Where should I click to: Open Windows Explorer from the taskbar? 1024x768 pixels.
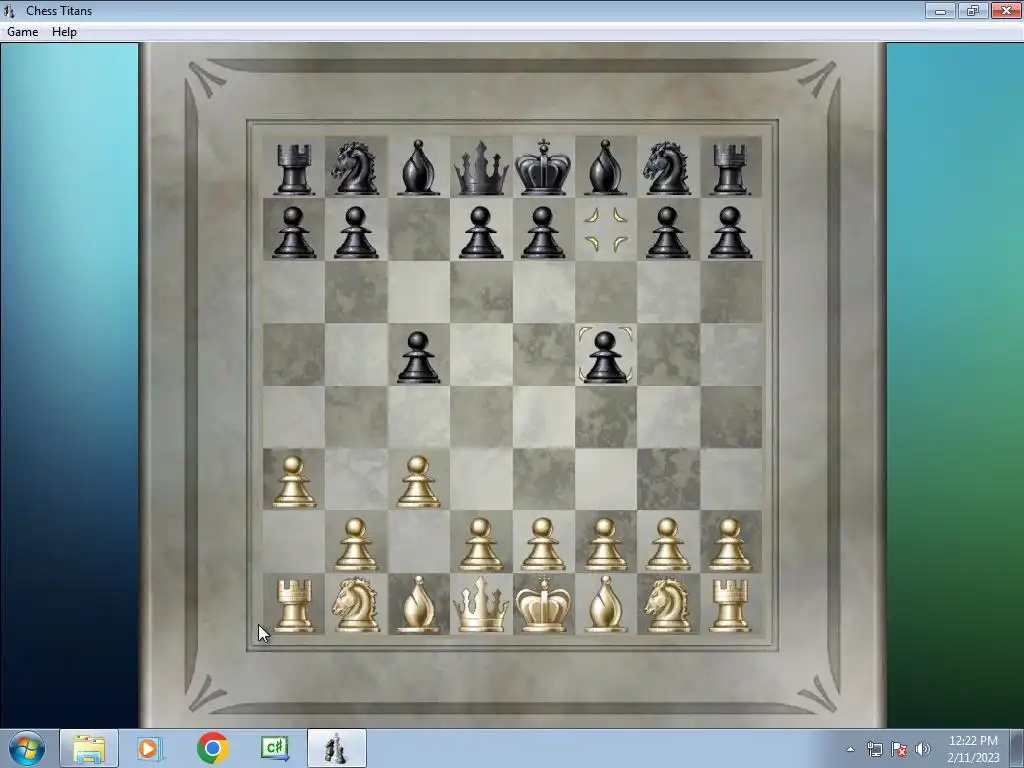(89, 748)
